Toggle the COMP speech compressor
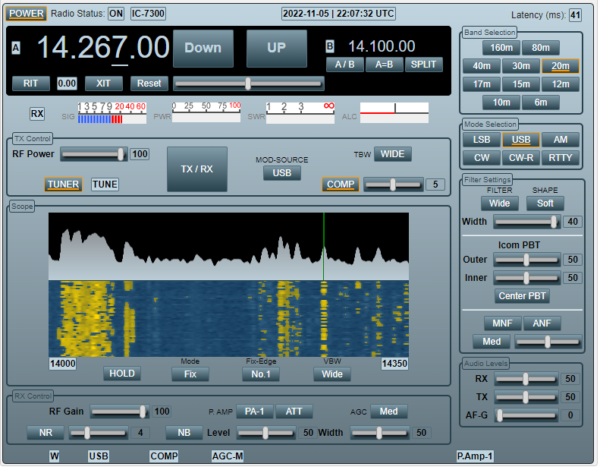 tap(341, 185)
